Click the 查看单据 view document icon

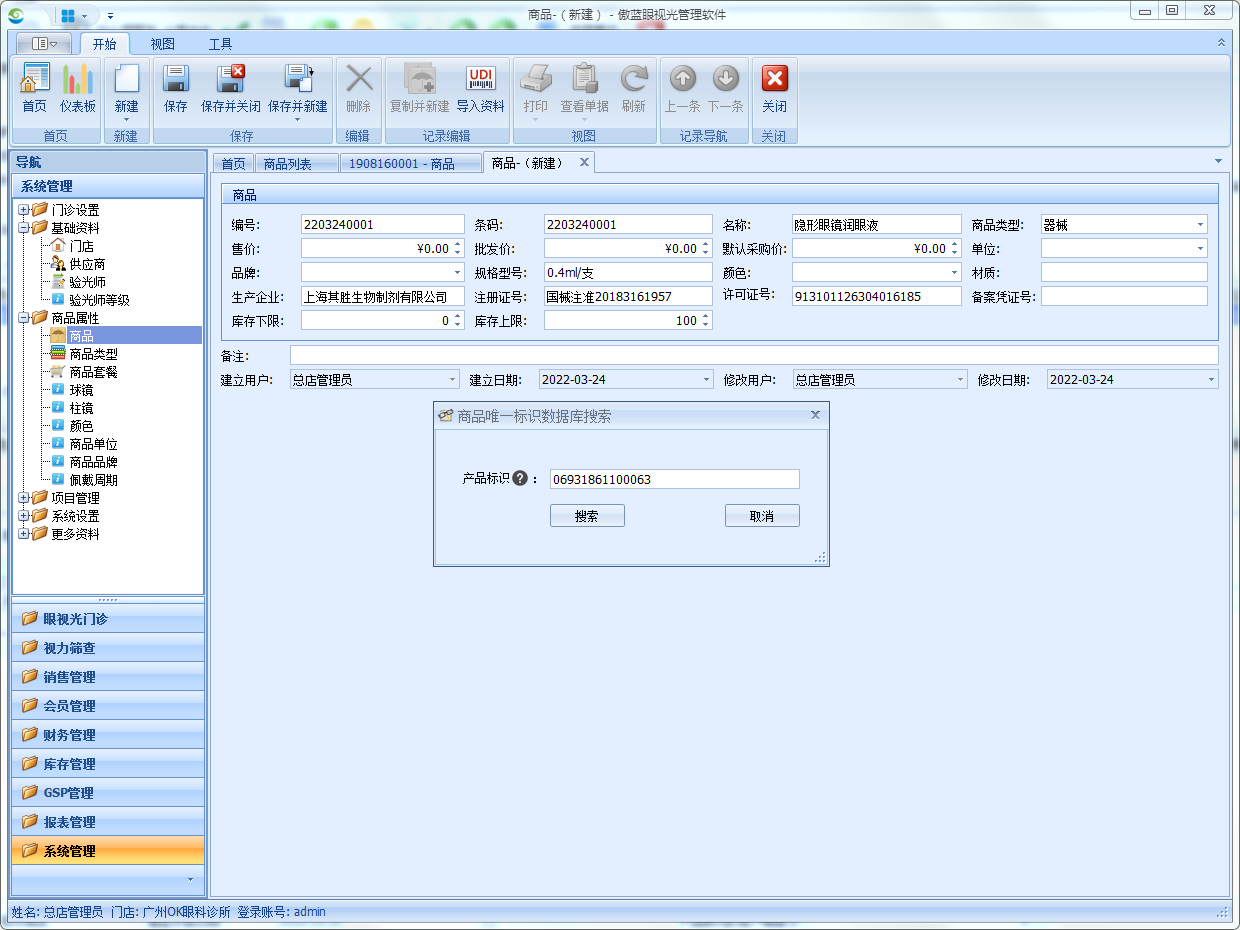(x=584, y=79)
